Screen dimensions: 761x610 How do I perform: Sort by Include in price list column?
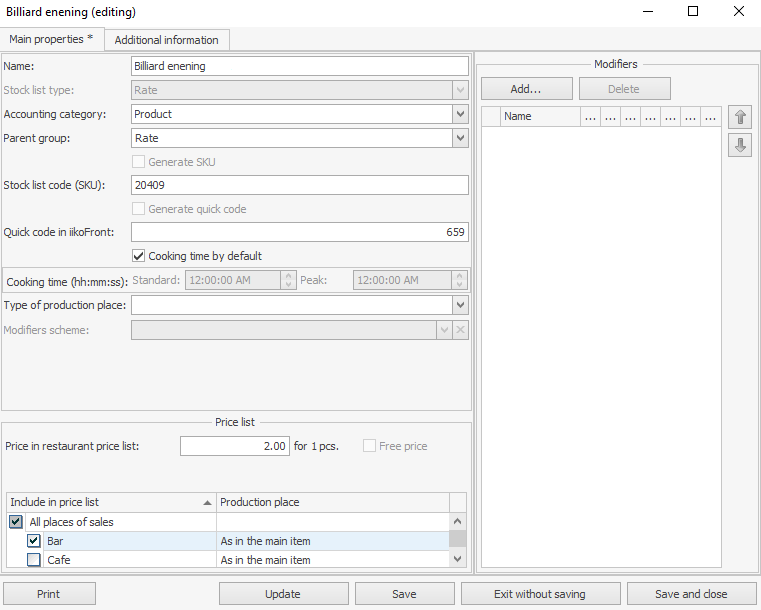click(x=110, y=502)
